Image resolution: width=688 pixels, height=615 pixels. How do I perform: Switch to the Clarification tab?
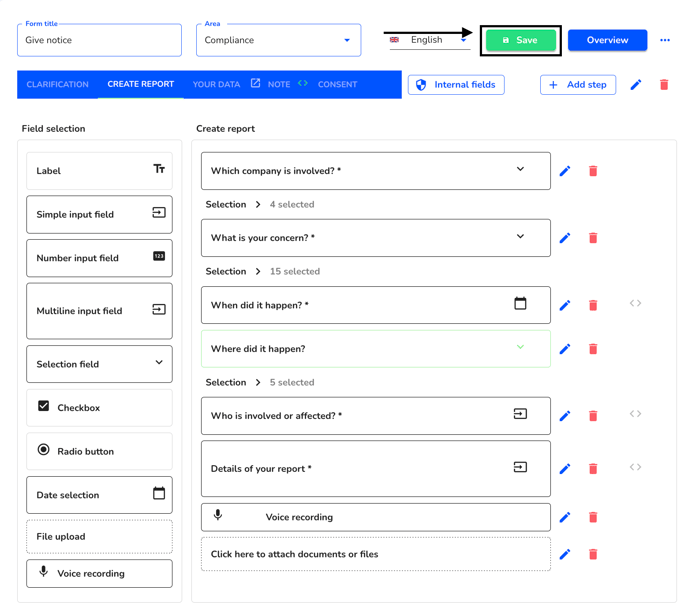(57, 84)
